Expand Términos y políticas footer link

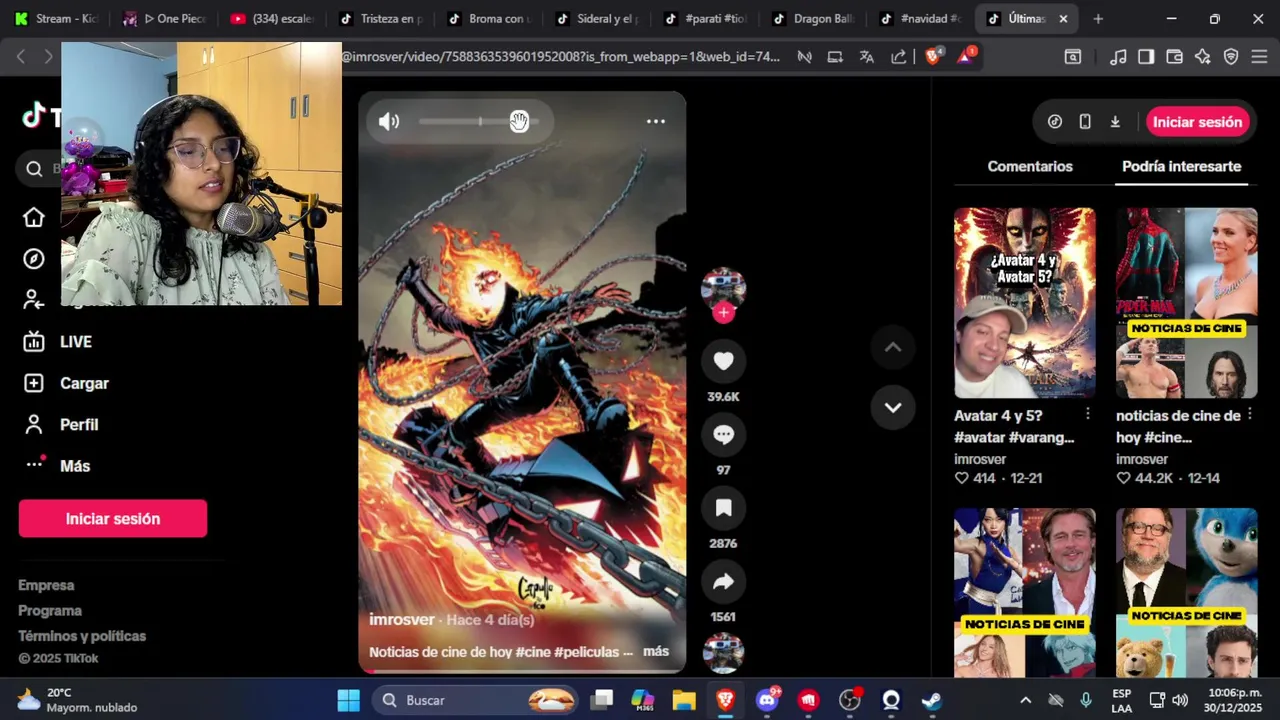tap(82, 636)
